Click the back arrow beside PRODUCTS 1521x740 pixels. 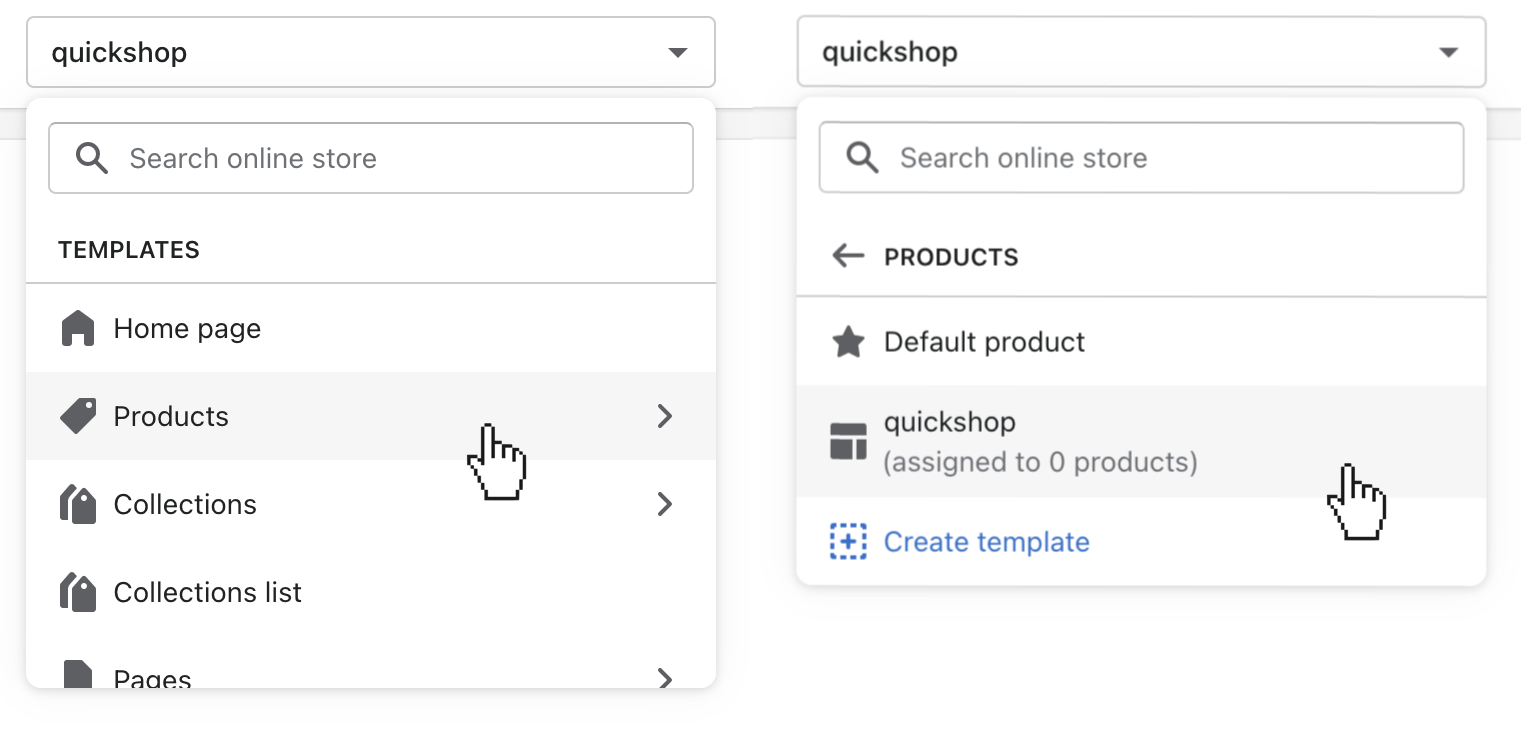click(848, 255)
